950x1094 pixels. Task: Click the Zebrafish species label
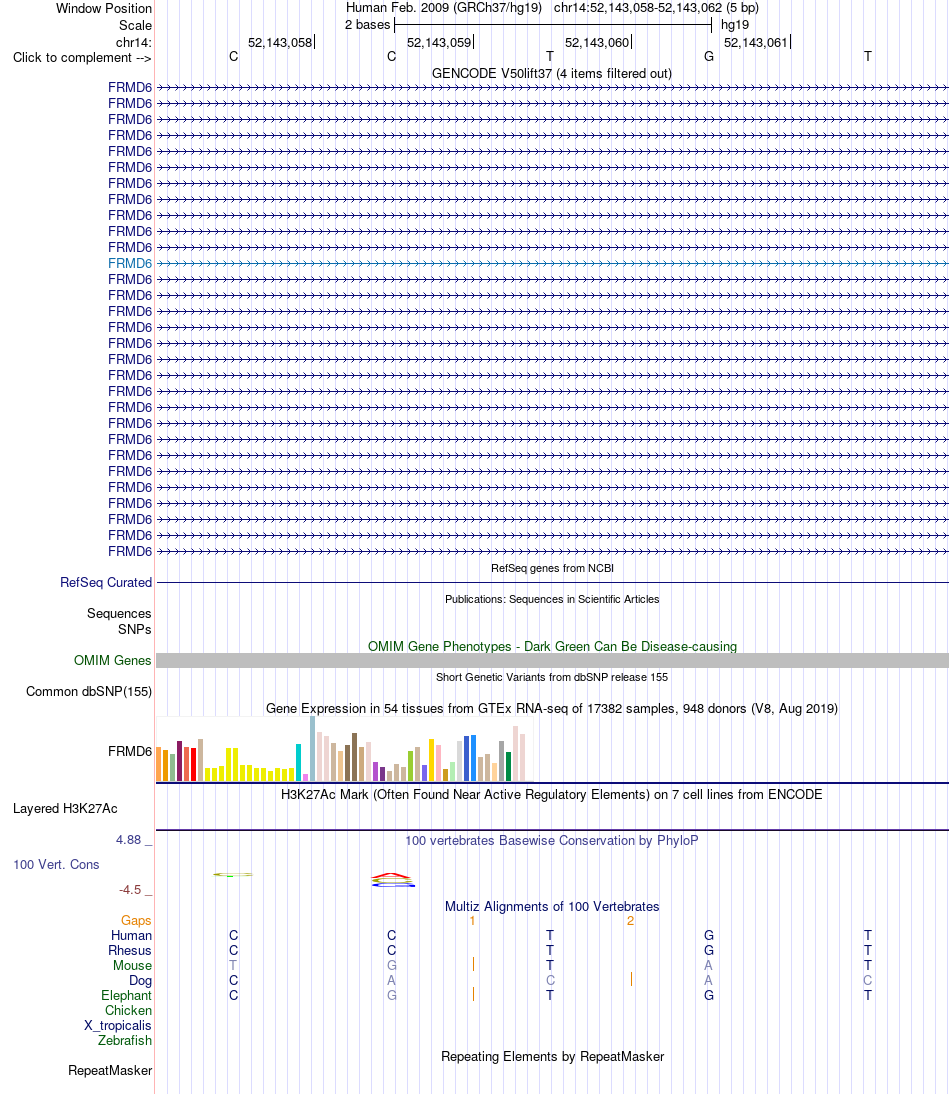[125, 1040]
